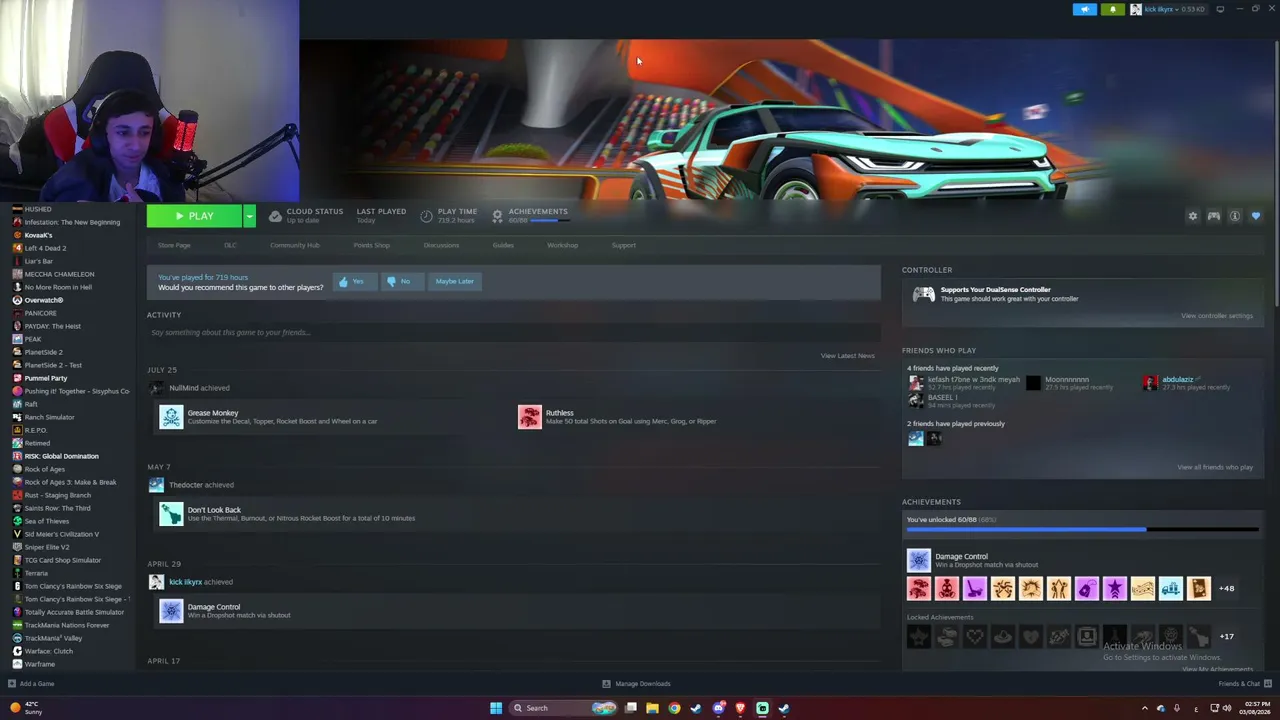Image resolution: width=1280 pixels, height=720 pixels.
Task: Select Raft in the library list
Action: 30,404
